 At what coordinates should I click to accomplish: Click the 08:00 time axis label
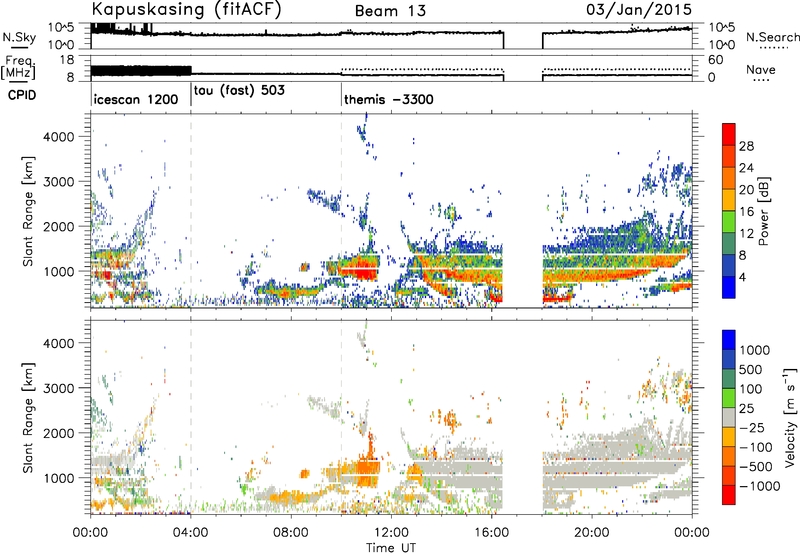point(291,533)
